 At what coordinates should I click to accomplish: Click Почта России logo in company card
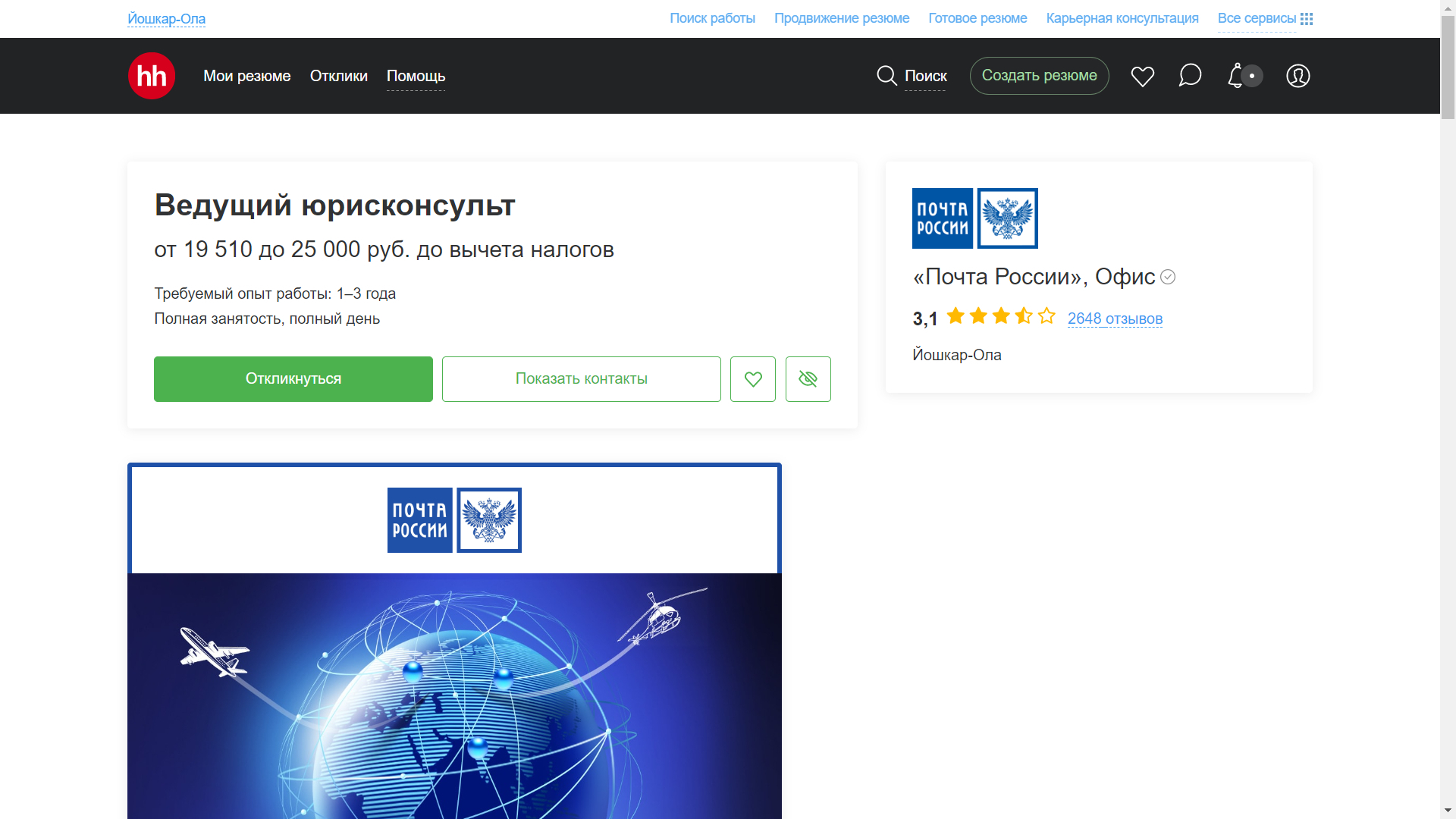coord(975,218)
